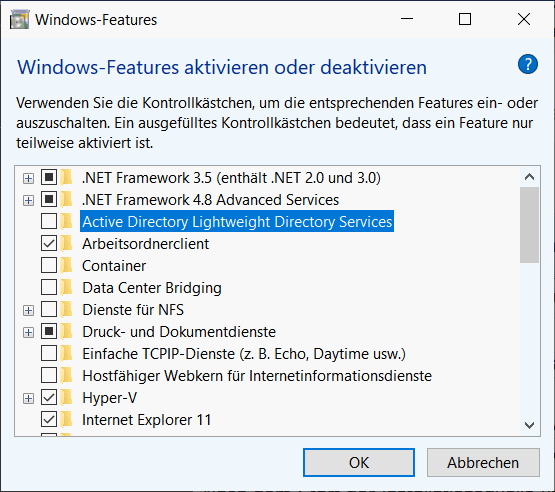Select Hostfähiger Webkern für Internetinformationsdienste entry
Image resolution: width=555 pixels, height=492 pixels.
pyautogui.click(x=257, y=376)
